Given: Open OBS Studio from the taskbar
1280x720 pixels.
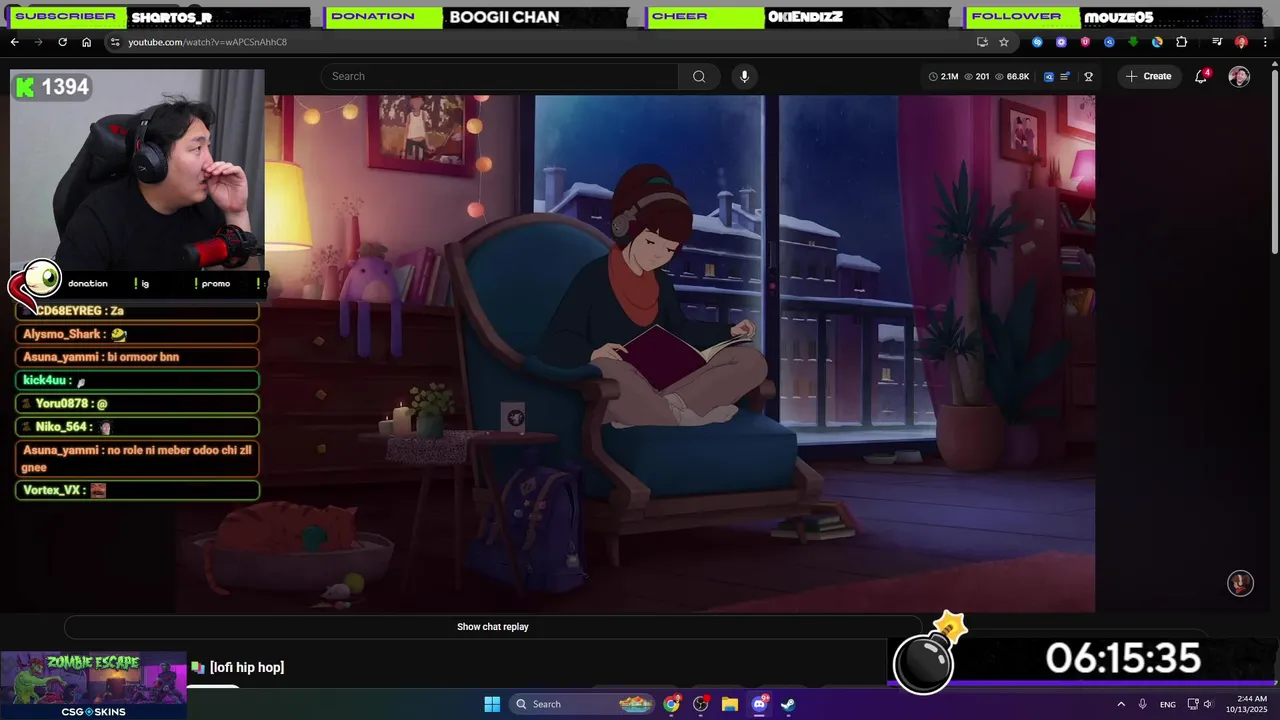Looking at the screenshot, I should point(700,704).
